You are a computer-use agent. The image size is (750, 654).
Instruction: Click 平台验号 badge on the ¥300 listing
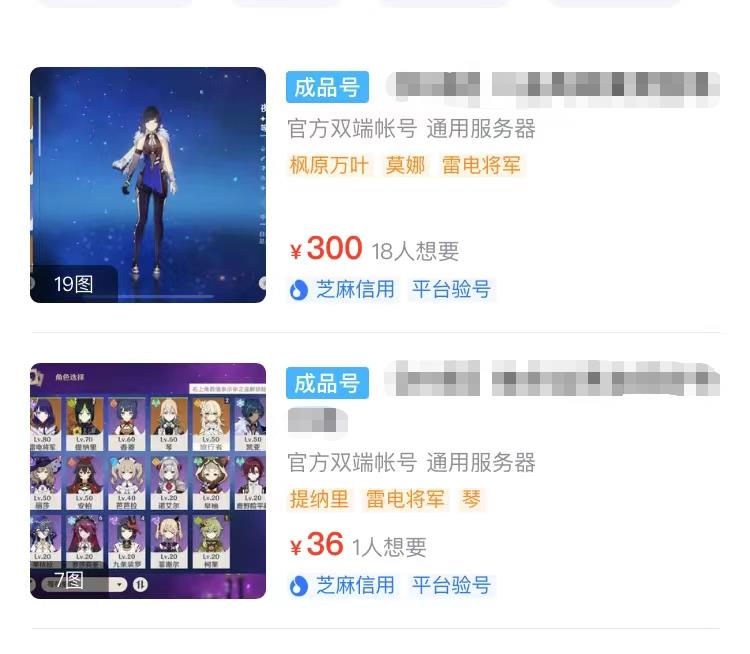pos(452,290)
